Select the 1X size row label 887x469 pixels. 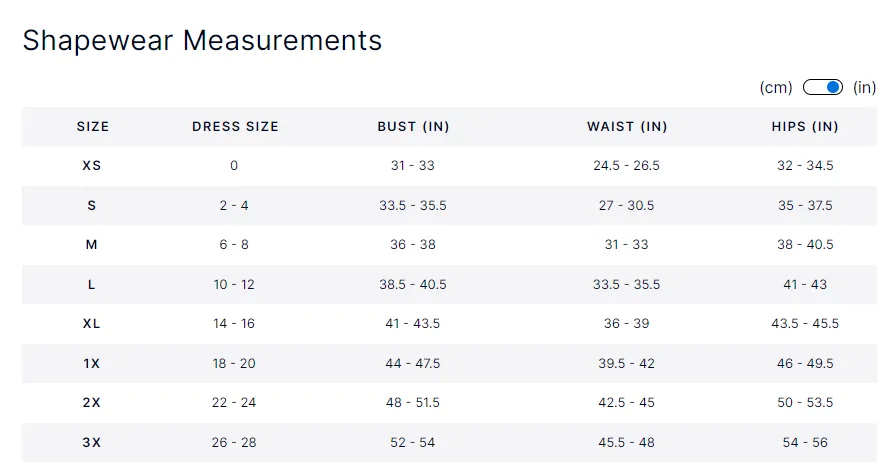pyautogui.click(x=92, y=363)
